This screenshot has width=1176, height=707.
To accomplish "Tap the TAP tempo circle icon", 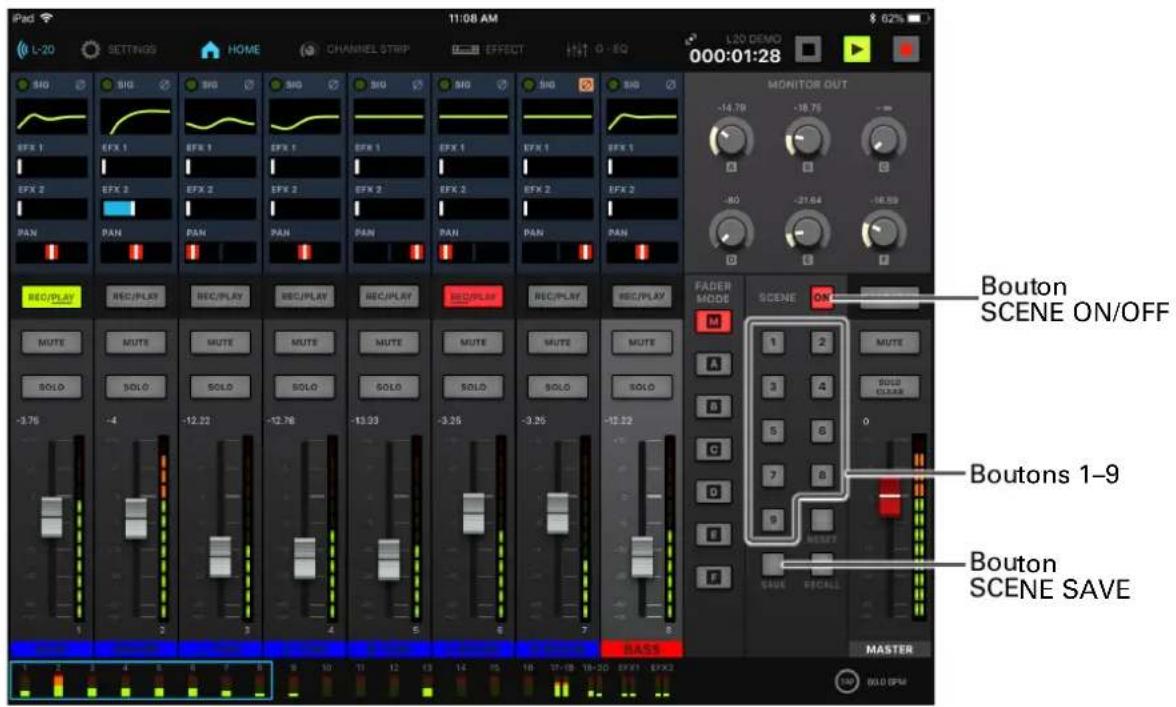I will [x=848, y=682].
